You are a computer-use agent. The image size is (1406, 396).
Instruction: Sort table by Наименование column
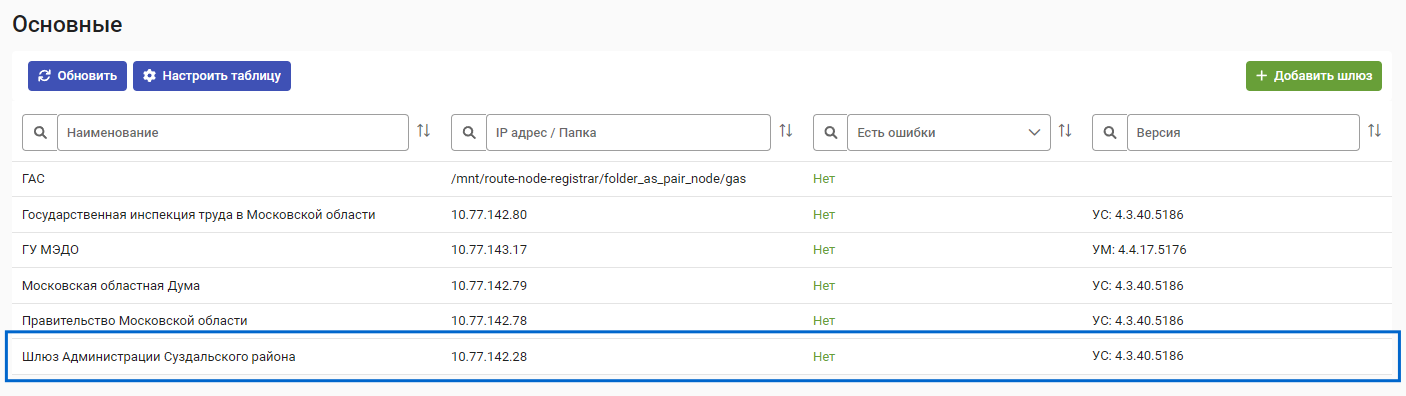[x=423, y=131]
